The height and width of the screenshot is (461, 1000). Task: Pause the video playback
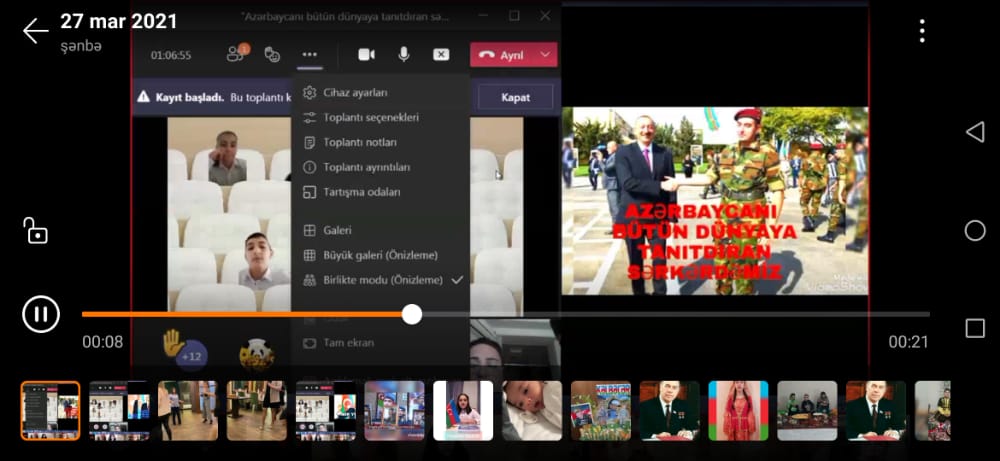point(41,314)
